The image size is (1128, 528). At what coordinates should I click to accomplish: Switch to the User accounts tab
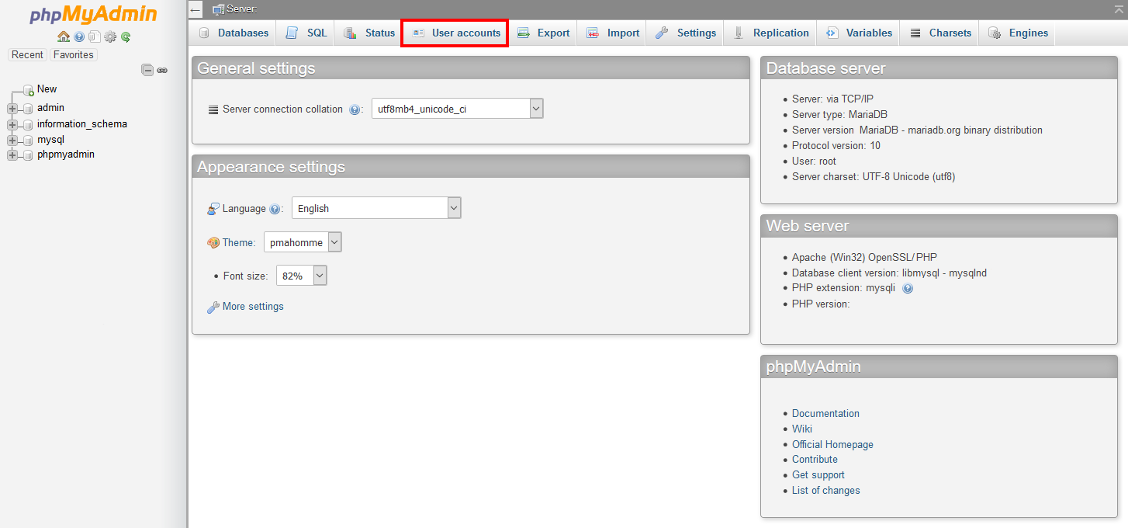pyautogui.click(x=455, y=33)
